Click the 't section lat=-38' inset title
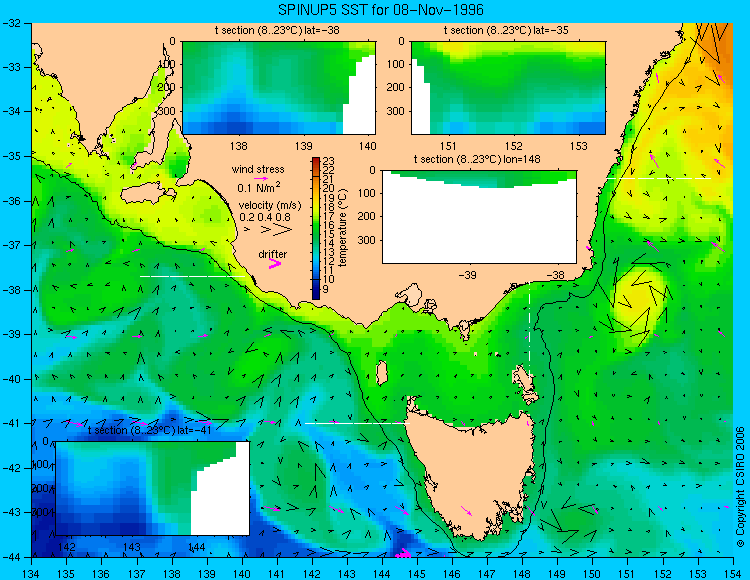Screen dimensions: 750x580 click(x=277, y=30)
